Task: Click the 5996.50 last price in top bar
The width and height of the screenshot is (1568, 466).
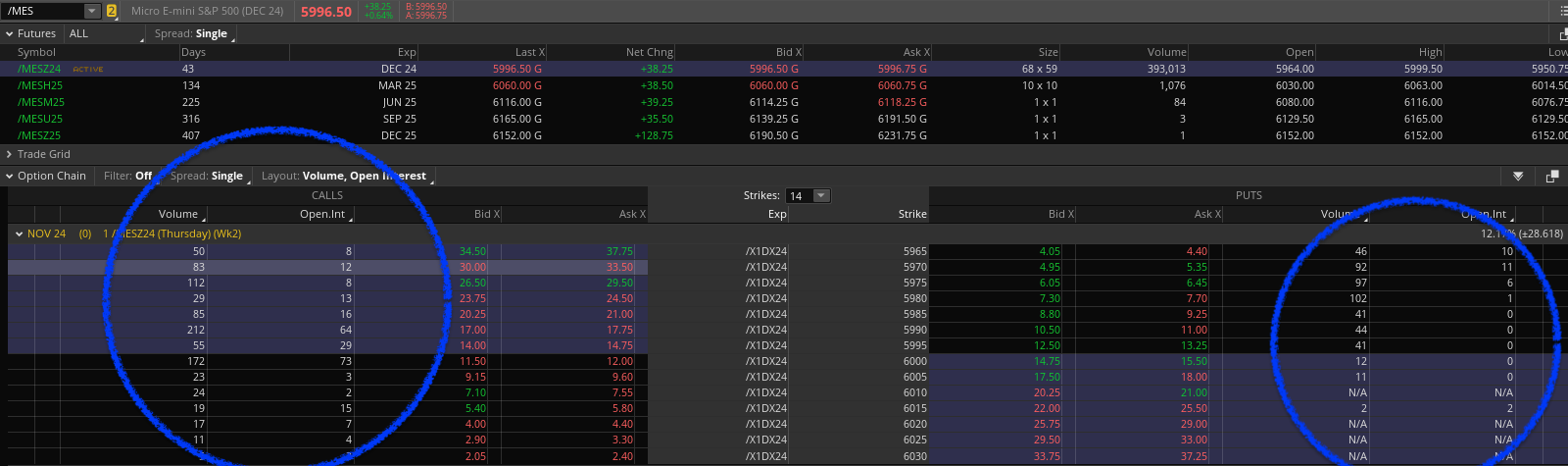Action: pyautogui.click(x=326, y=12)
